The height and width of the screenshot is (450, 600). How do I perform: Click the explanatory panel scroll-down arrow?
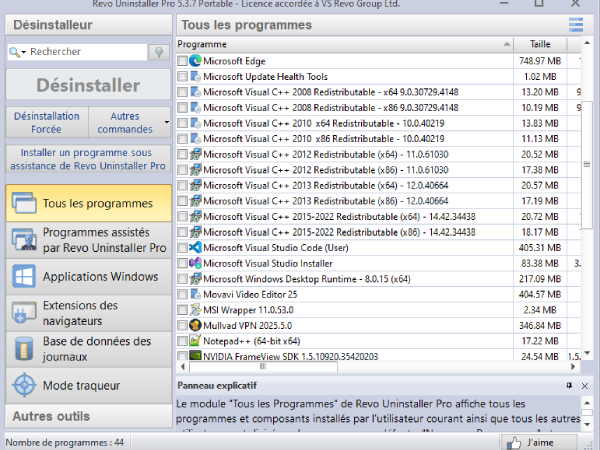coord(587,424)
